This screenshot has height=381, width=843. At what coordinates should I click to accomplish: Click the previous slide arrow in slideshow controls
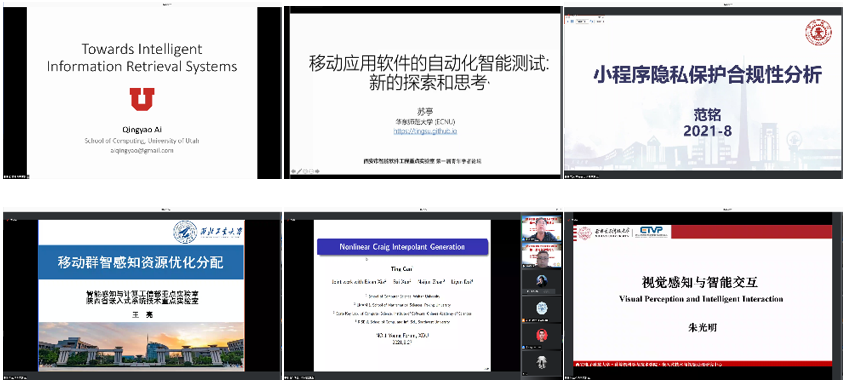294,171
